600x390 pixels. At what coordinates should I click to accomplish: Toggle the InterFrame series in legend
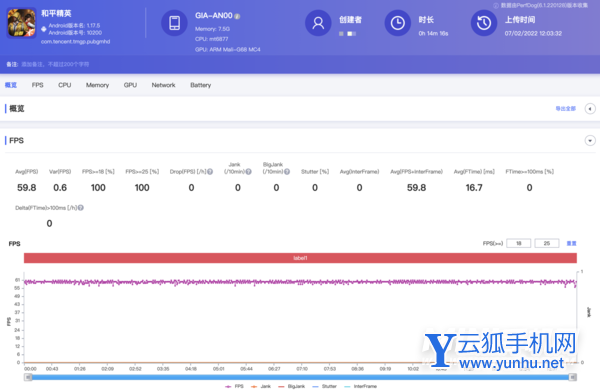[x=360, y=386]
